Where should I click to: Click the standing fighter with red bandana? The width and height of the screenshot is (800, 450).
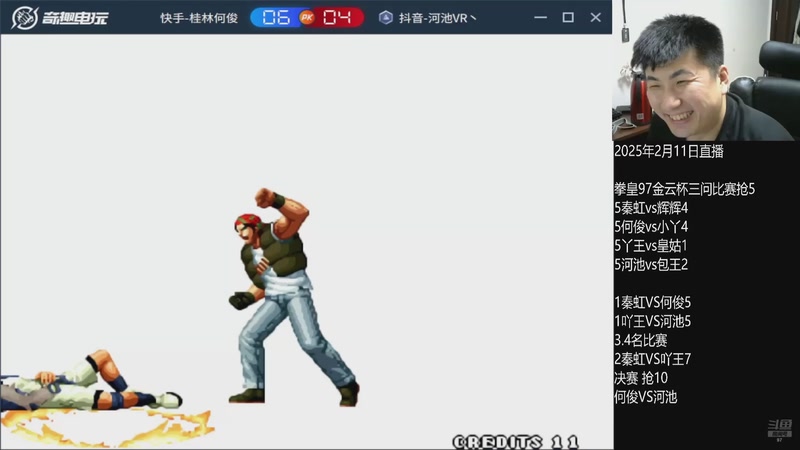pyautogui.click(x=293, y=297)
